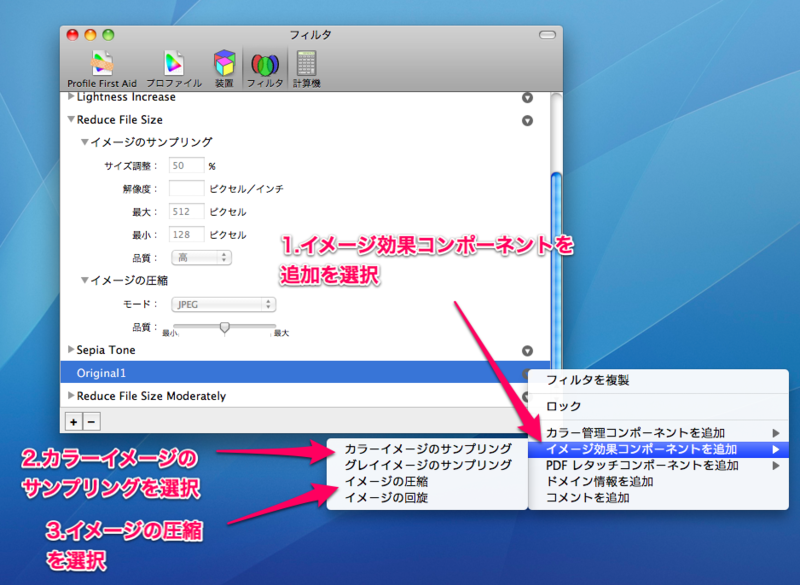Collapse the Reduce File Size section
This screenshot has width=800, height=585.
70,119
